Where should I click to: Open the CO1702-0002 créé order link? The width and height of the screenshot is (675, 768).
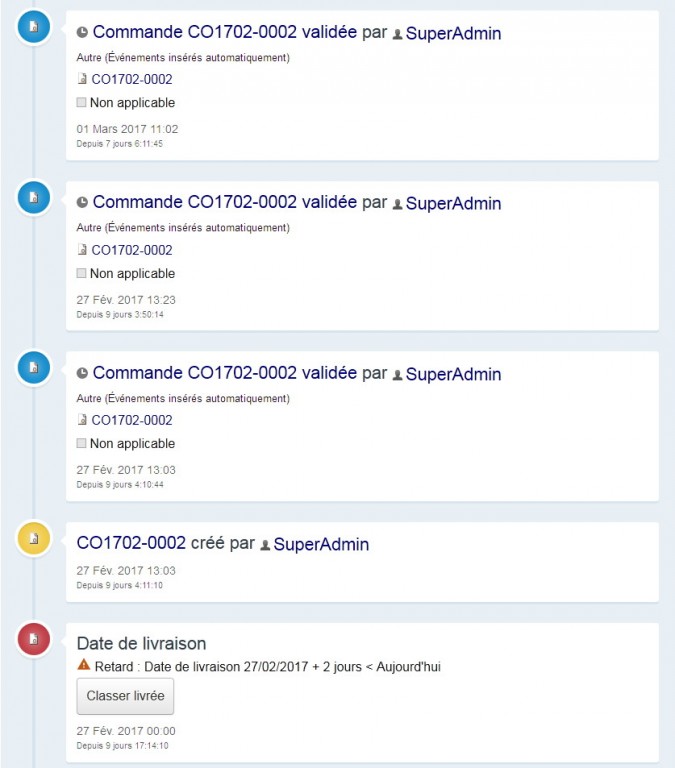(131, 544)
